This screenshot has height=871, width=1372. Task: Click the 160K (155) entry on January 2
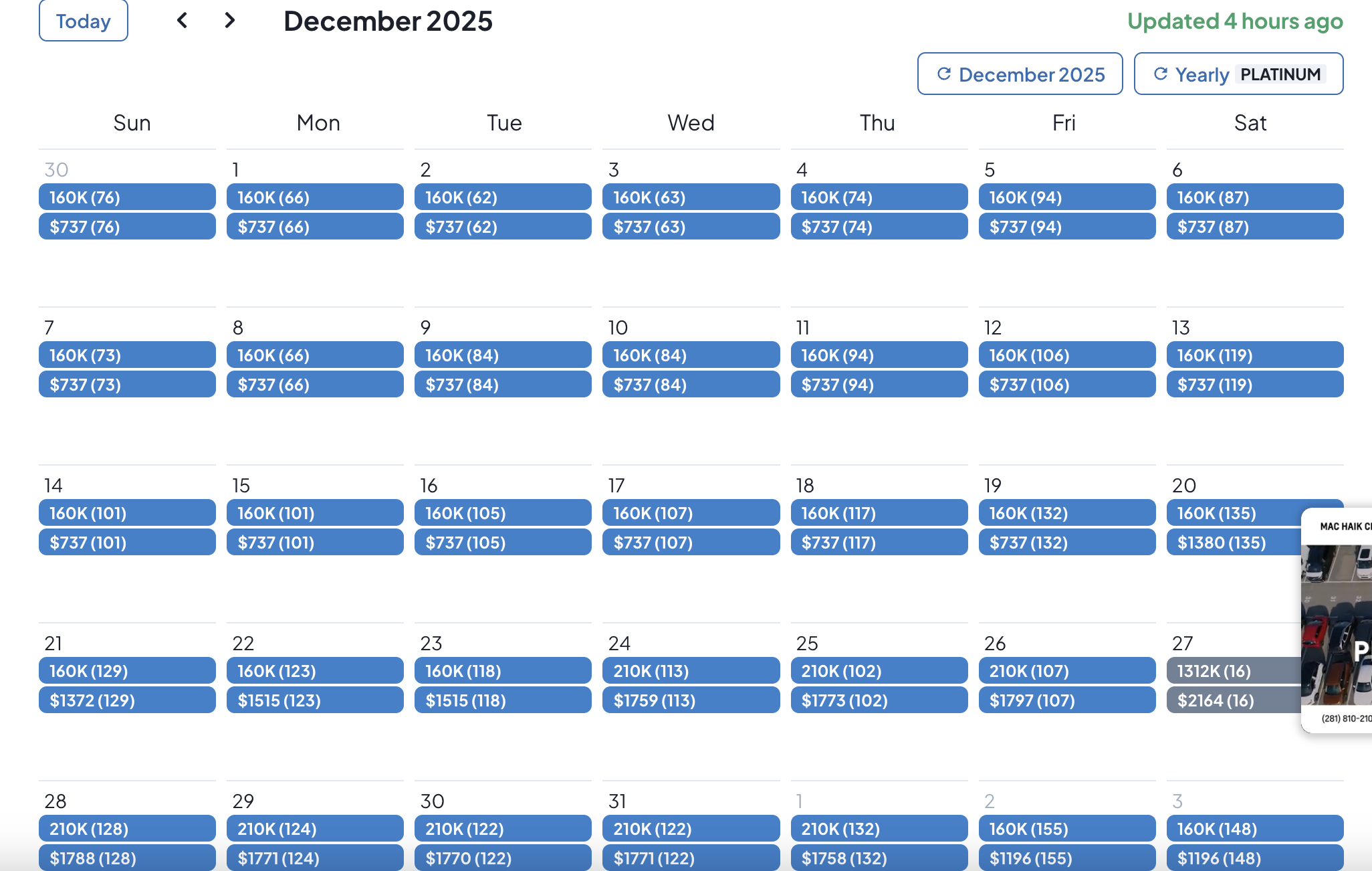coord(1067,829)
